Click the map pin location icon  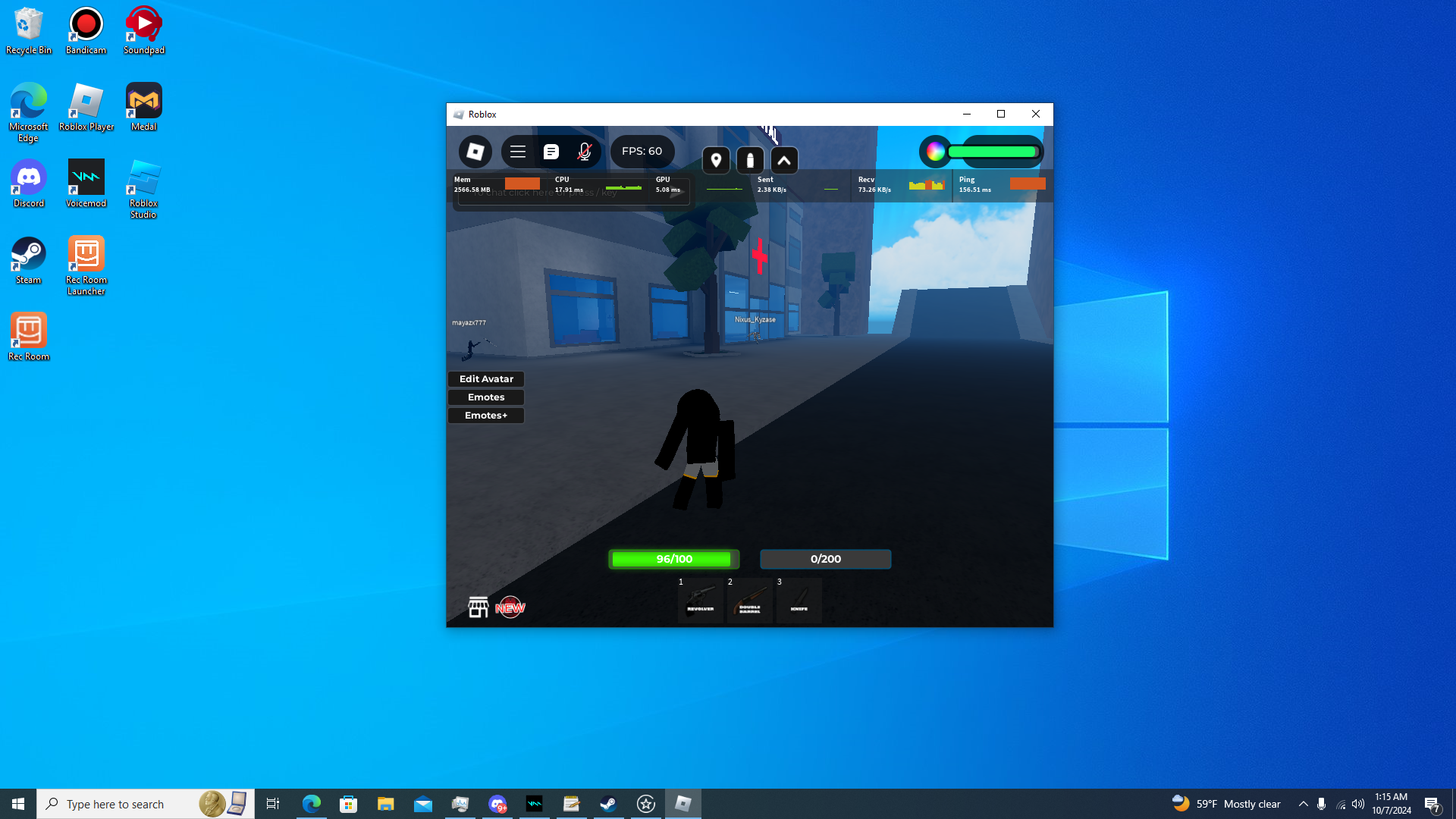716,161
